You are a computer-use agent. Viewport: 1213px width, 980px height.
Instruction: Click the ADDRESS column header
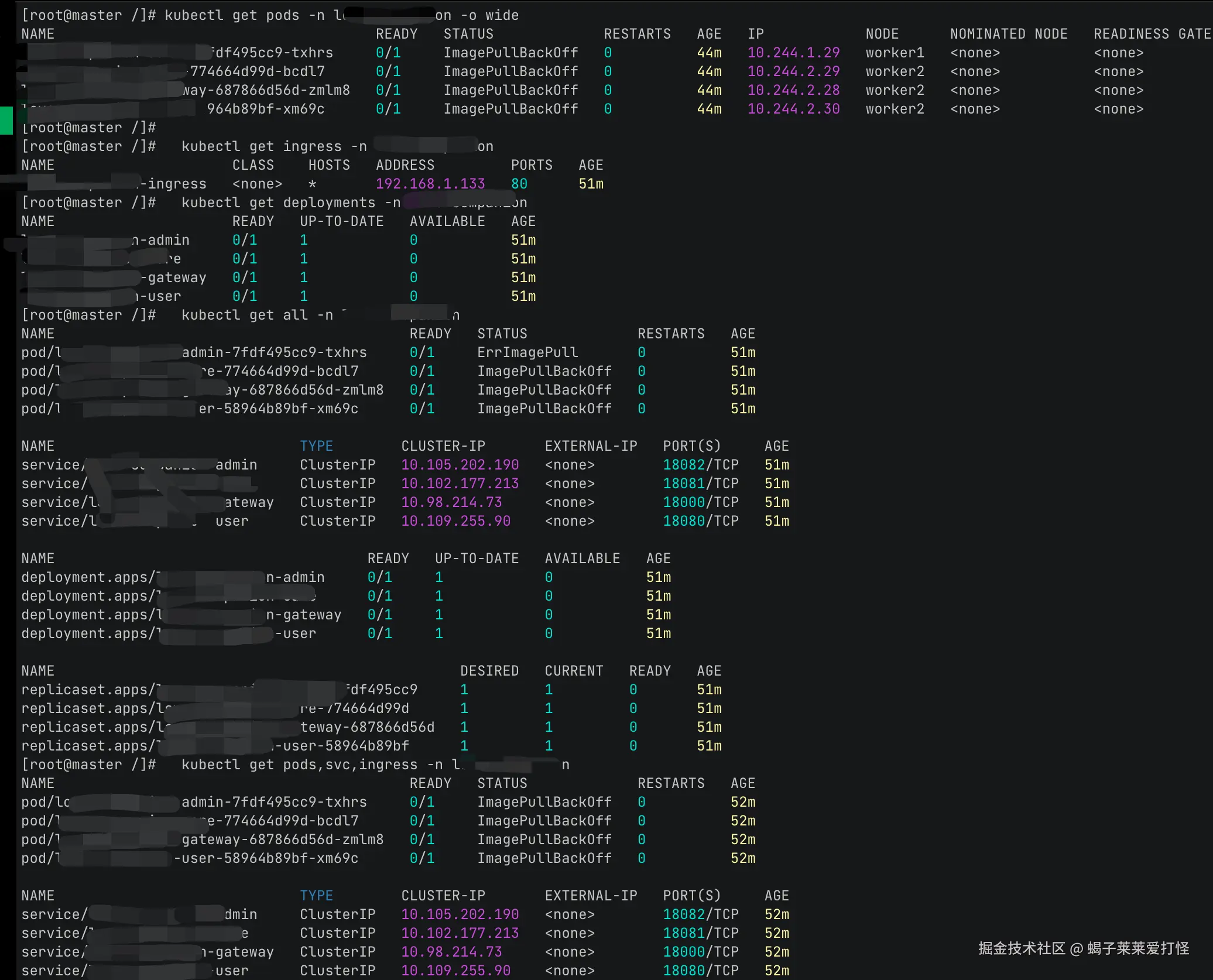tap(405, 165)
